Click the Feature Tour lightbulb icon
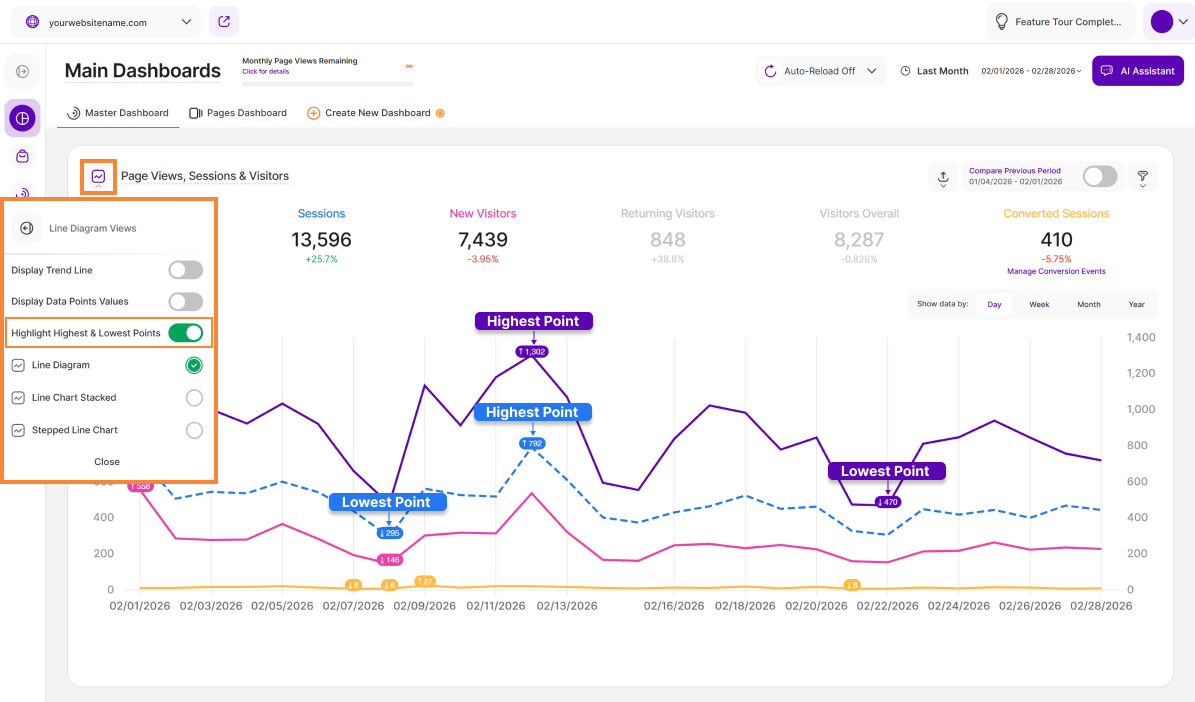Screen dimensions: 1195x702 point(1001,21)
